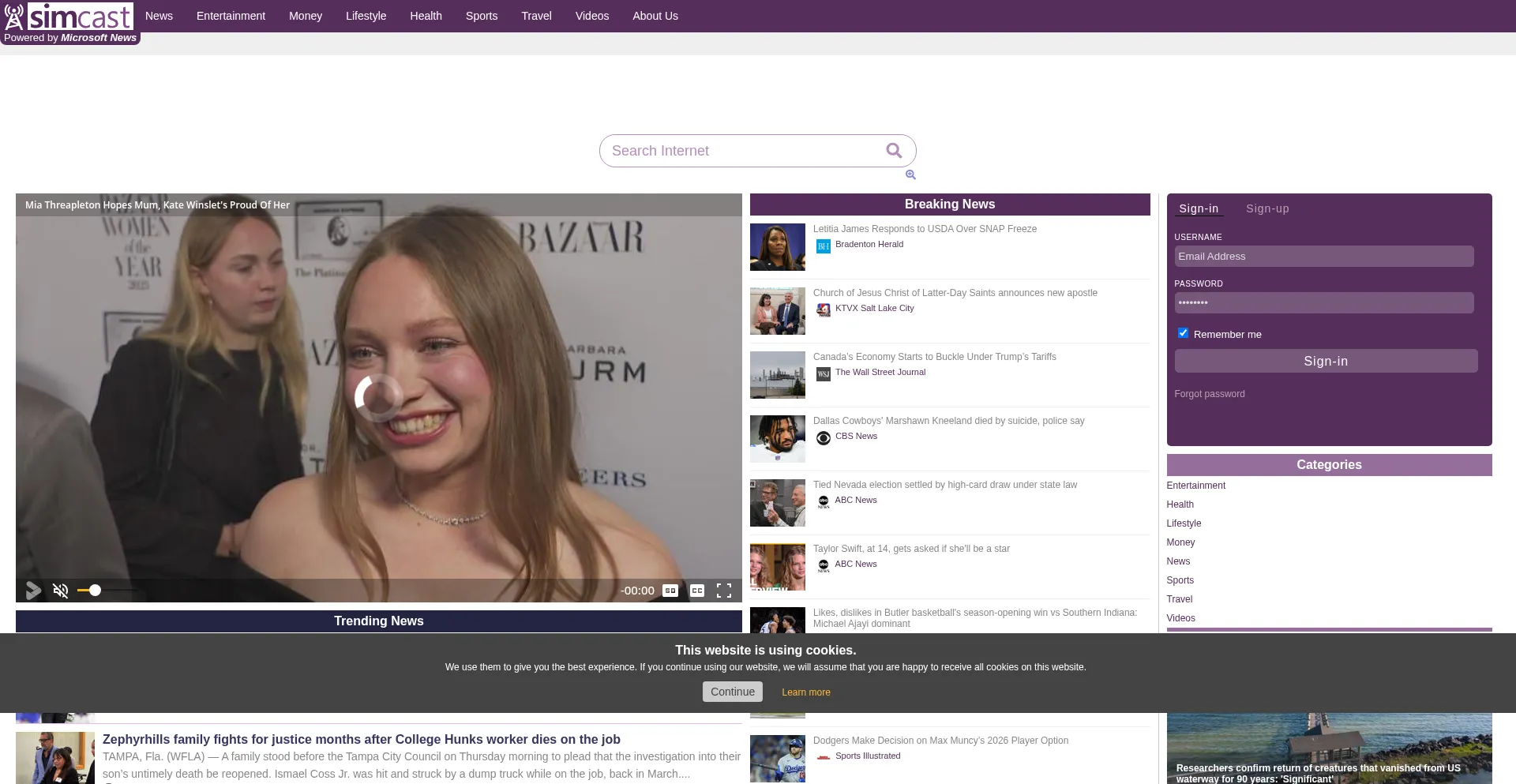The height and width of the screenshot is (784, 1516).
Task: Open the Travel category link in sidebar
Action: [x=1179, y=599]
